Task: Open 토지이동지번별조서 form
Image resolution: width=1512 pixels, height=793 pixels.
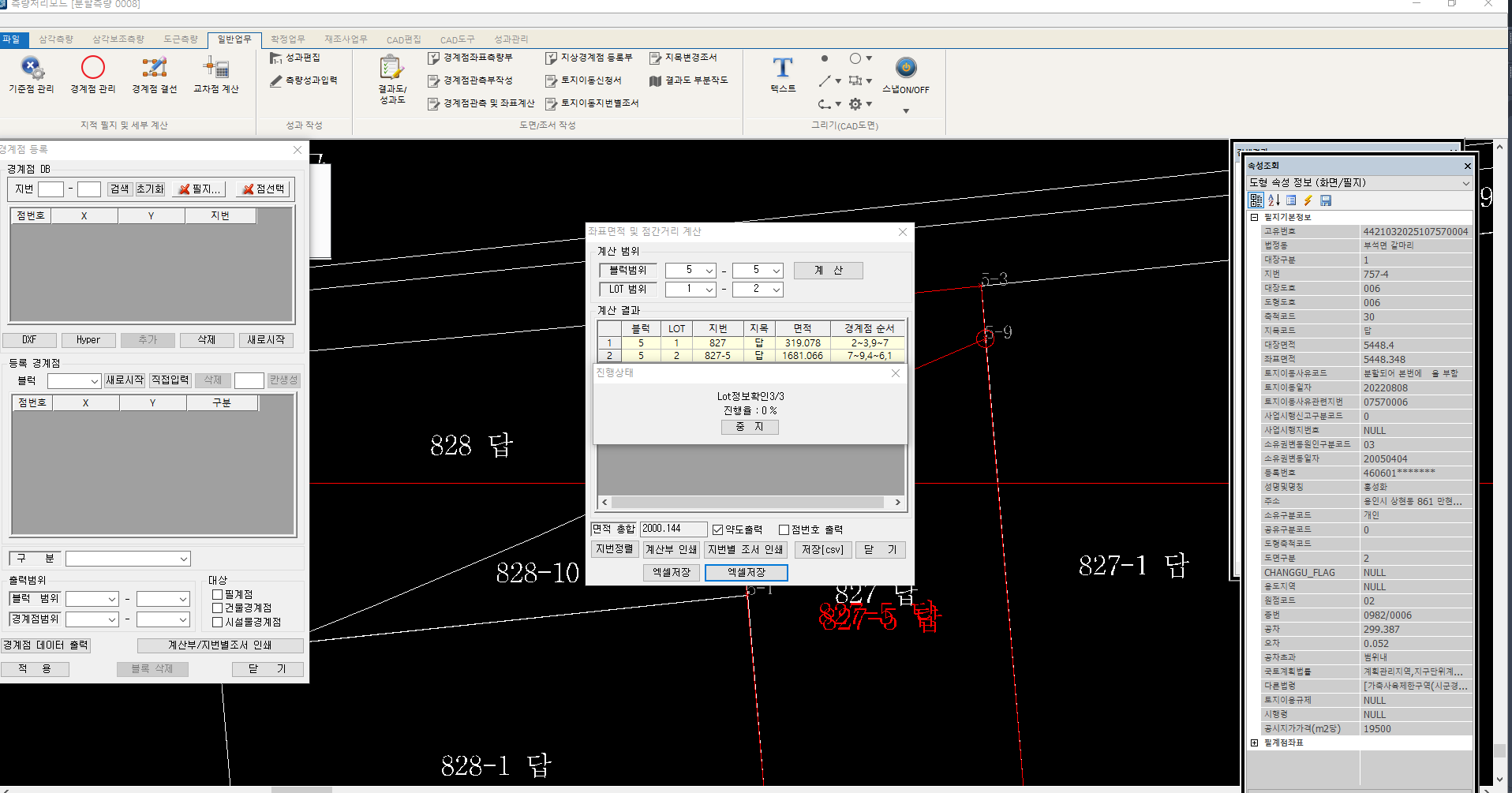Action: coord(592,103)
